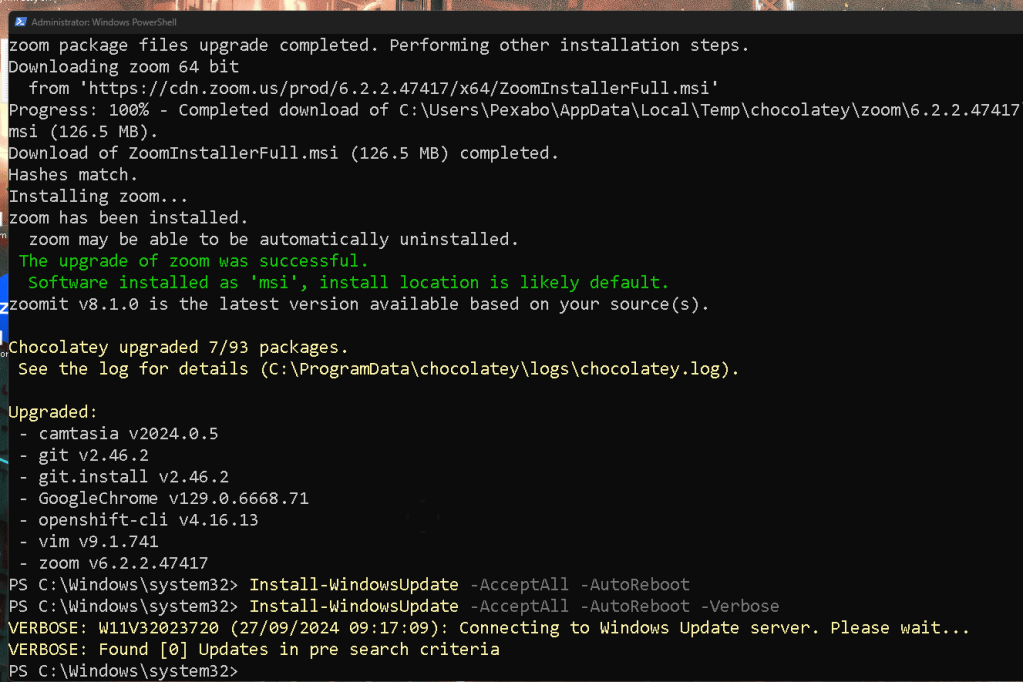The height and width of the screenshot is (682, 1023).
Task: Click the 'Upgraded:' heading
Action: (53, 412)
